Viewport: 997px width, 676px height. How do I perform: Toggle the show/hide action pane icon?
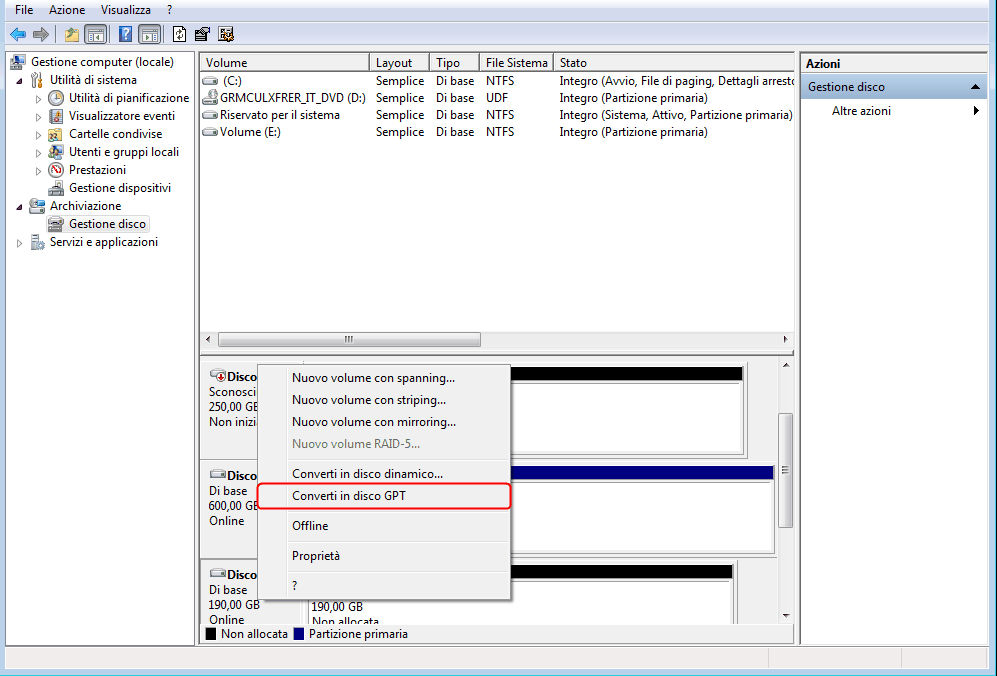(149, 34)
